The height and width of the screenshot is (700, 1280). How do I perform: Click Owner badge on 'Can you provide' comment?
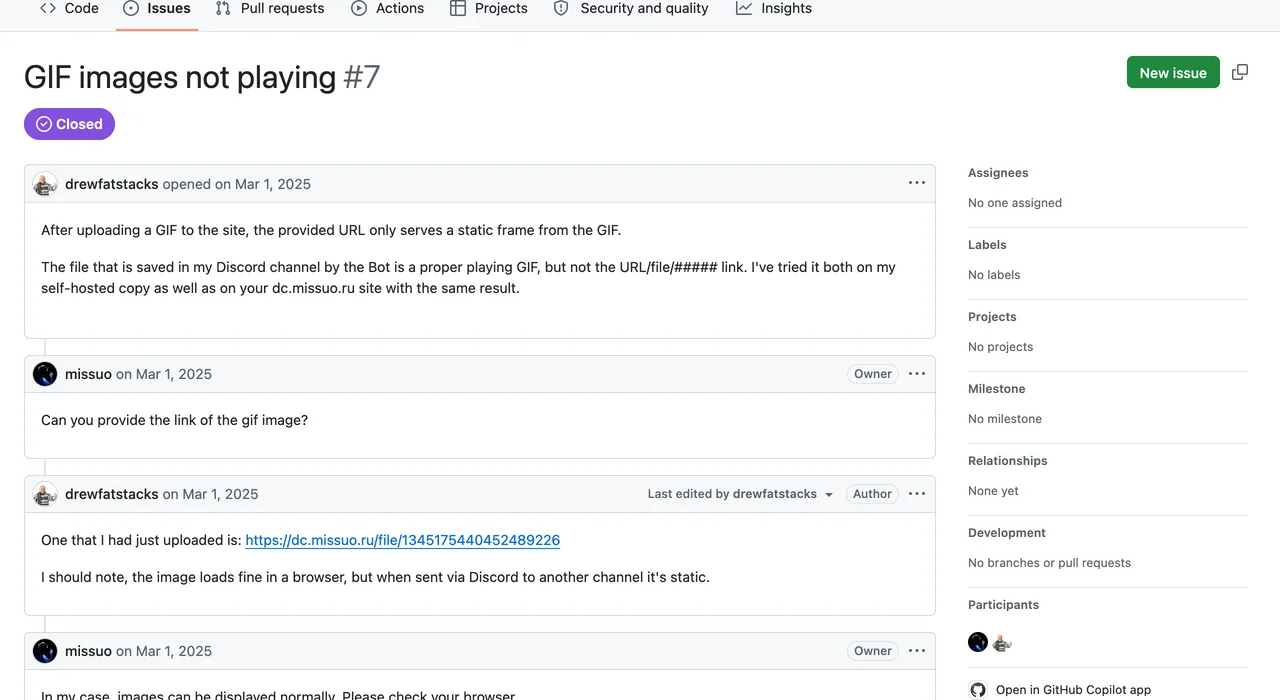pyautogui.click(x=873, y=374)
